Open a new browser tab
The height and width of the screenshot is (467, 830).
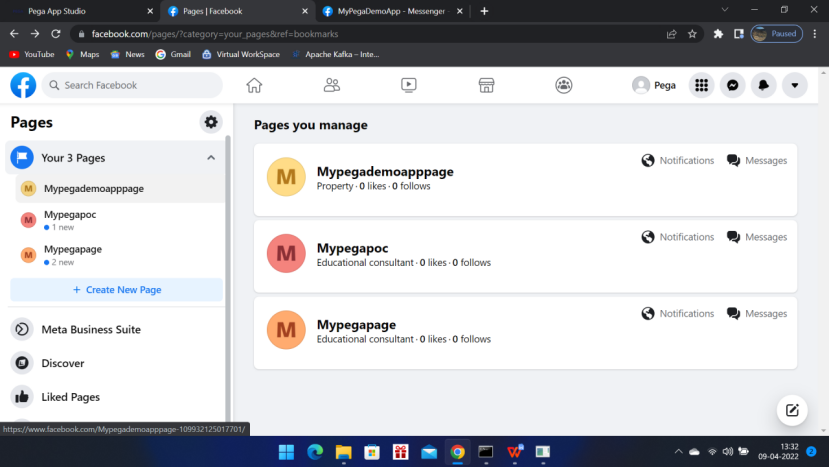484,11
